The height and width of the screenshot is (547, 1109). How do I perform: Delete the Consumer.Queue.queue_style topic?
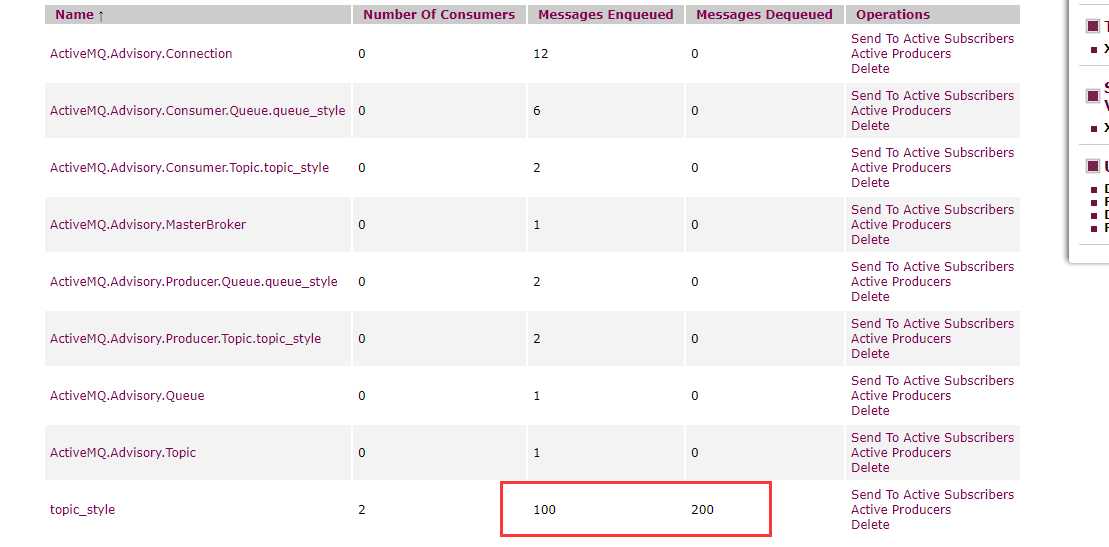tap(870, 125)
